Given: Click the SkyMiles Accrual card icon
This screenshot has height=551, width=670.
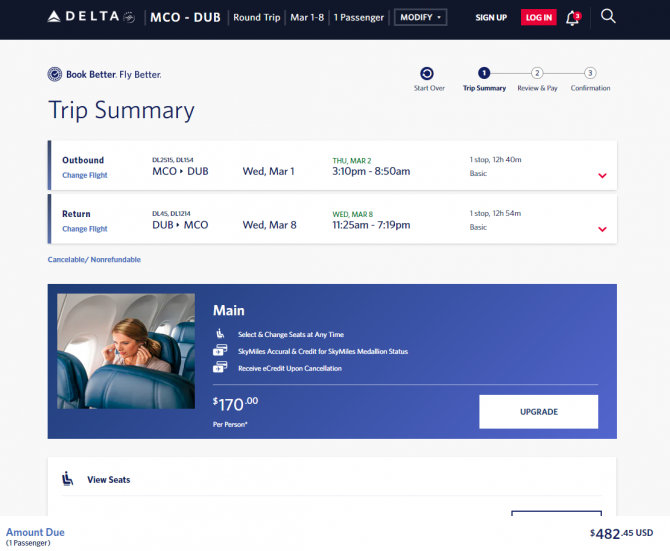Looking at the screenshot, I should pos(220,351).
